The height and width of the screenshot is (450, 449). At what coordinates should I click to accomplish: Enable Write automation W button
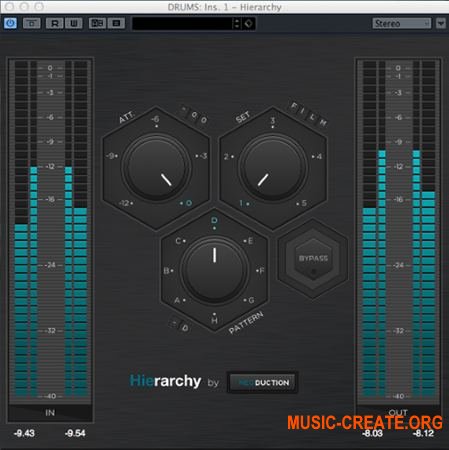tap(74, 23)
